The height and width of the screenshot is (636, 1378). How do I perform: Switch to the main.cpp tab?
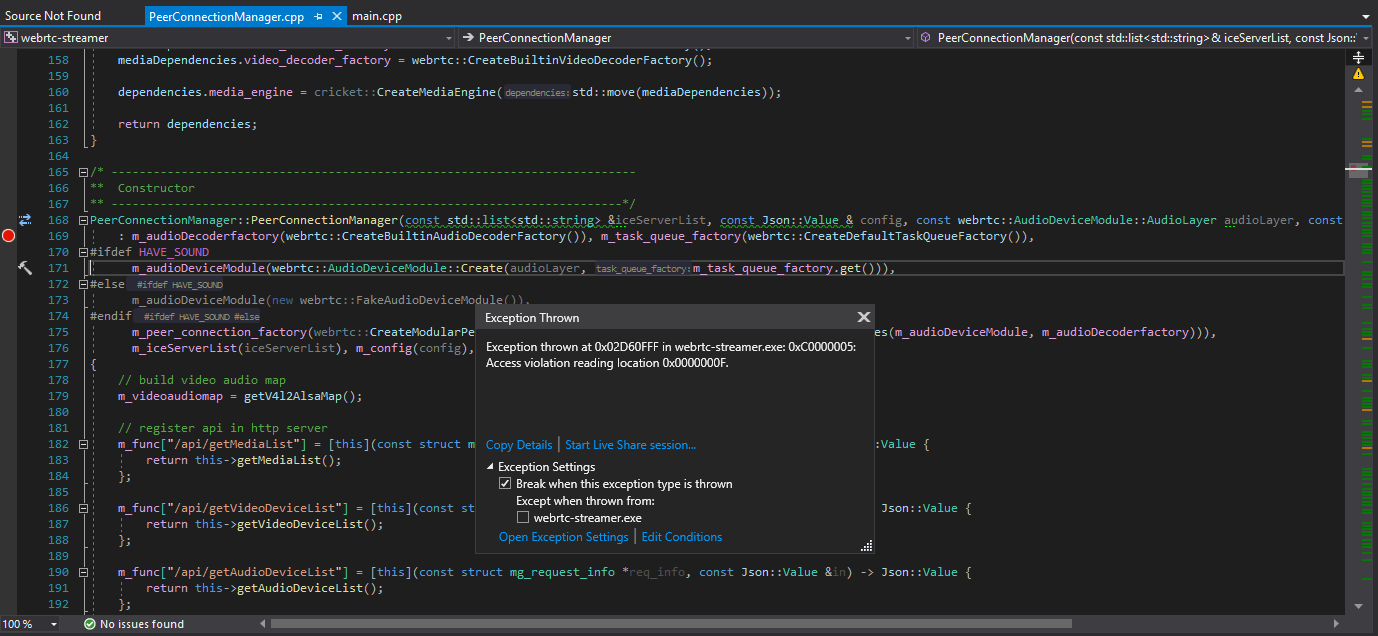[x=376, y=16]
